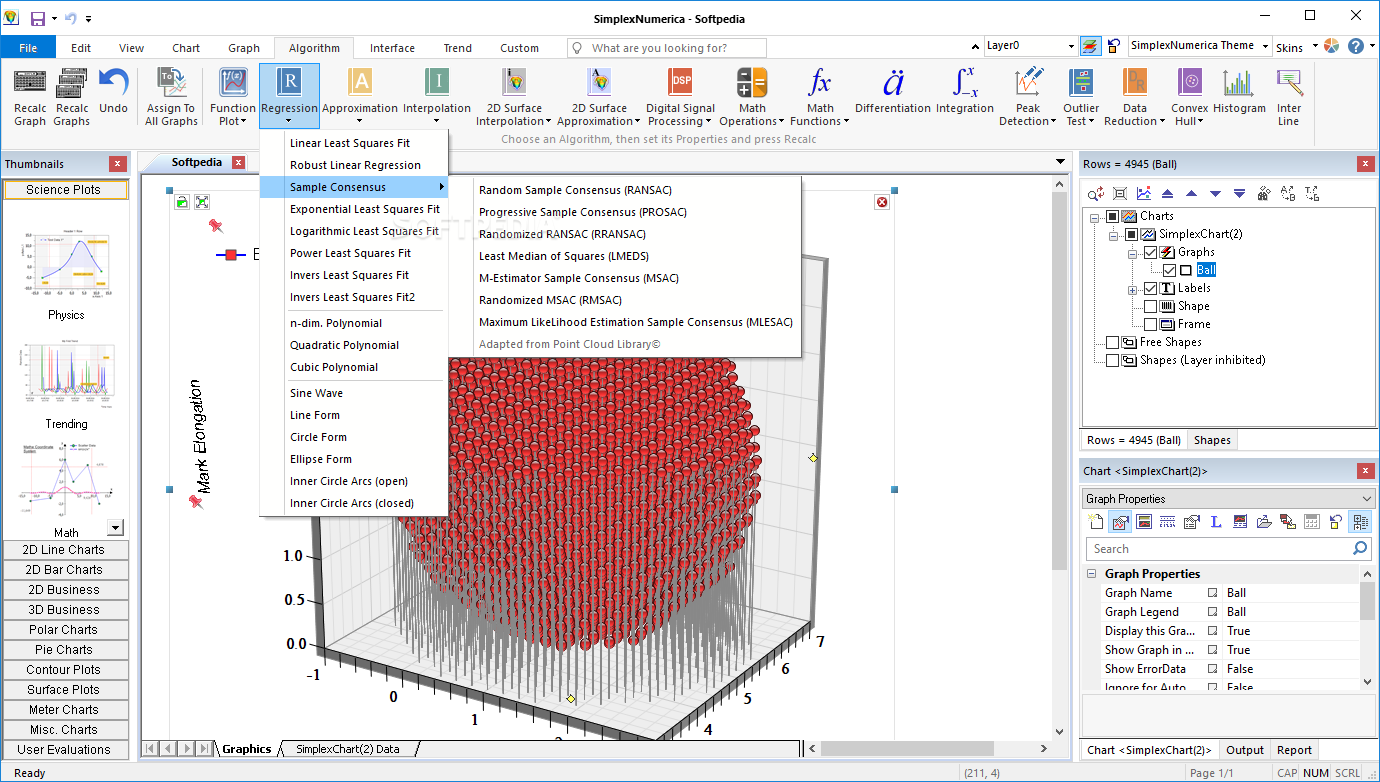This screenshot has width=1380, height=782.
Task: Enable the Shape checkbox in the tree
Action: [1151, 306]
